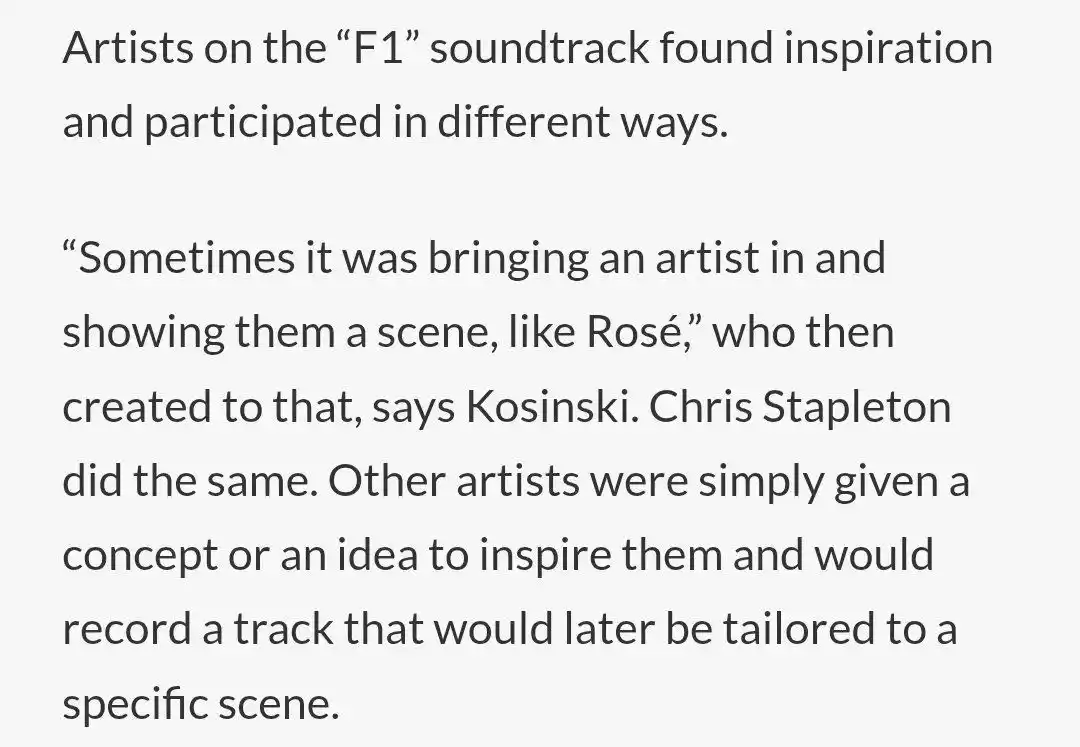Click the words "specific scene." in last line
The width and height of the screenshot is (1080, 747).
click(201, 705)
